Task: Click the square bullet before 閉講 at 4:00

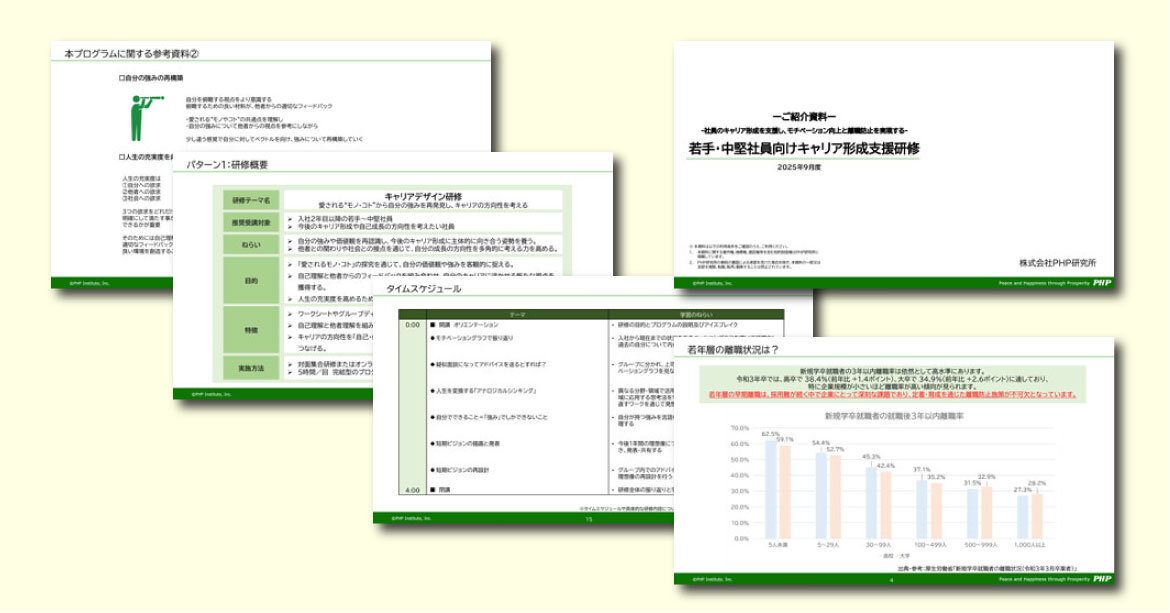Action: click(434, 490)
